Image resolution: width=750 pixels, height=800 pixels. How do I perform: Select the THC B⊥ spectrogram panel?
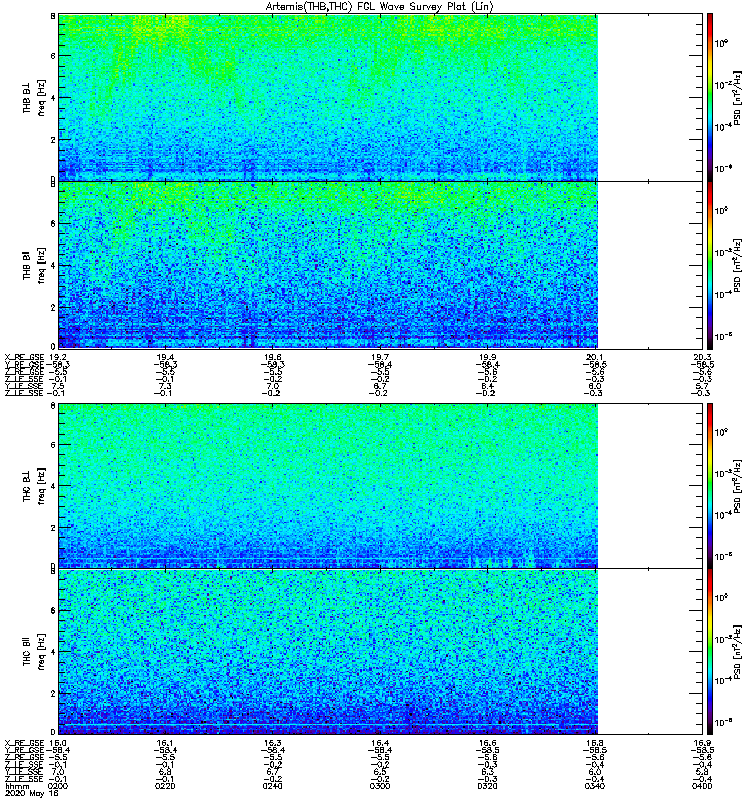point(381,486)
